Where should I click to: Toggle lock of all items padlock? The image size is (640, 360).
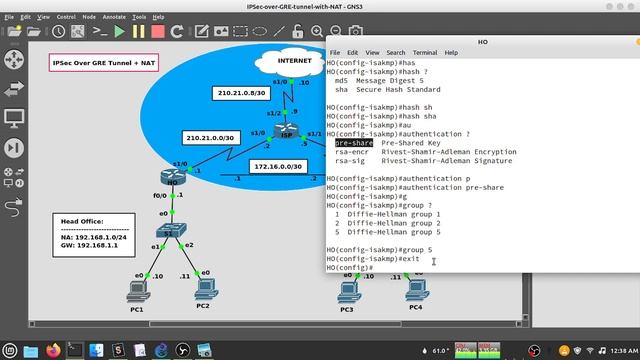(x=298, y=31)
